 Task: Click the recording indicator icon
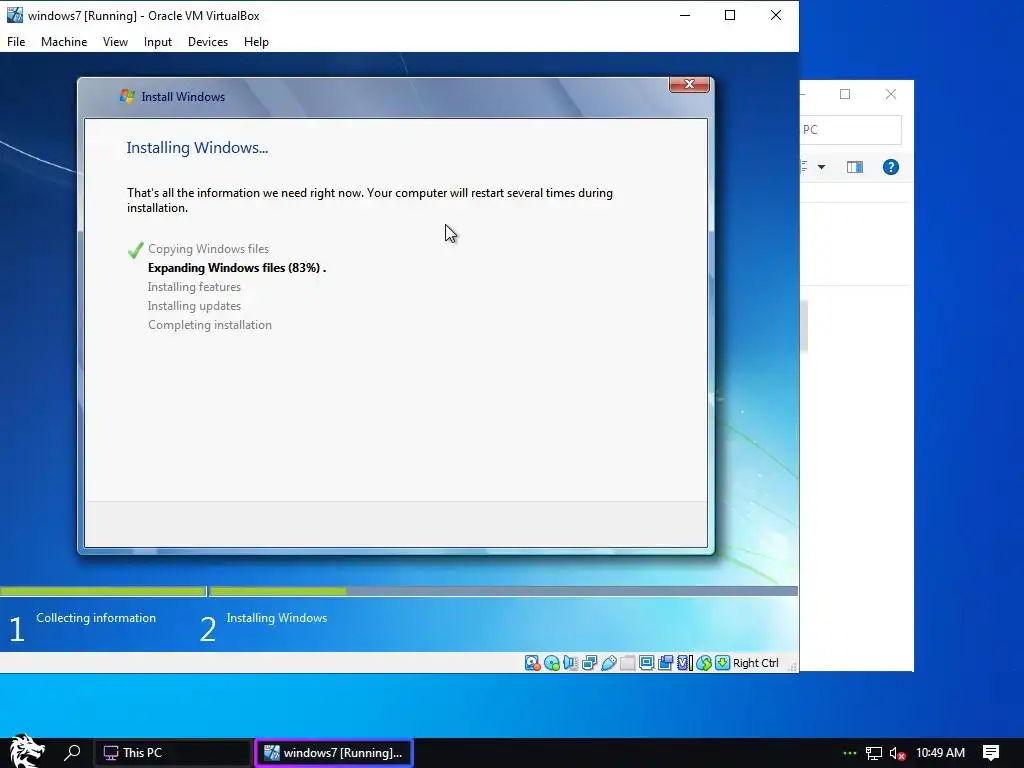[x=665, y=663]
